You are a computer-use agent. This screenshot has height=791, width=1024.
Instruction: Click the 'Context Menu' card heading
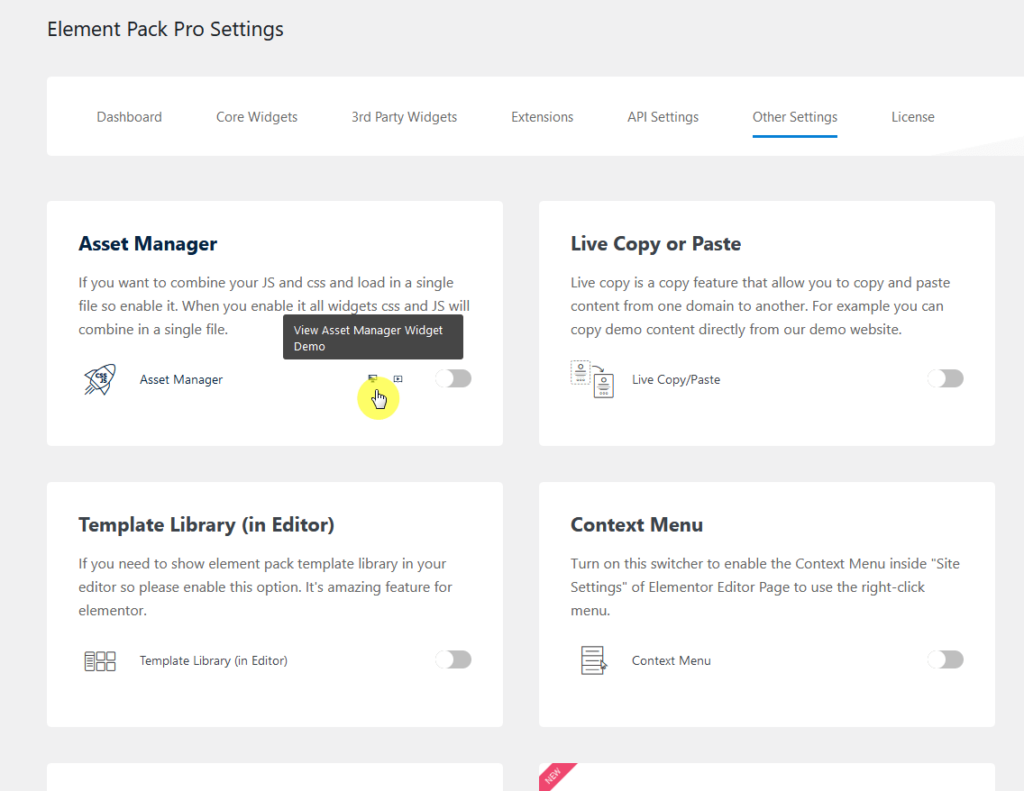coord(637,525)
